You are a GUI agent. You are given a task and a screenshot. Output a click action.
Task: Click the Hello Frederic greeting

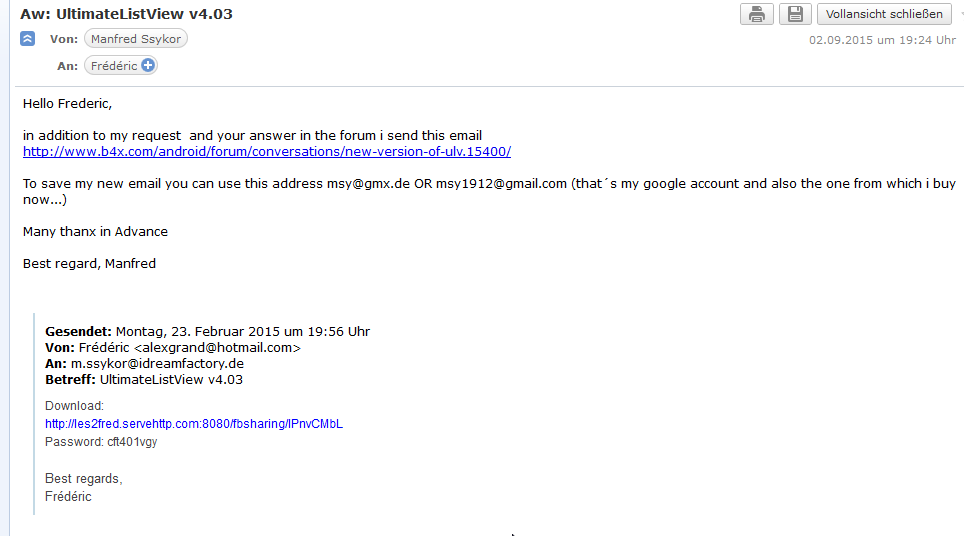[68, 103]
